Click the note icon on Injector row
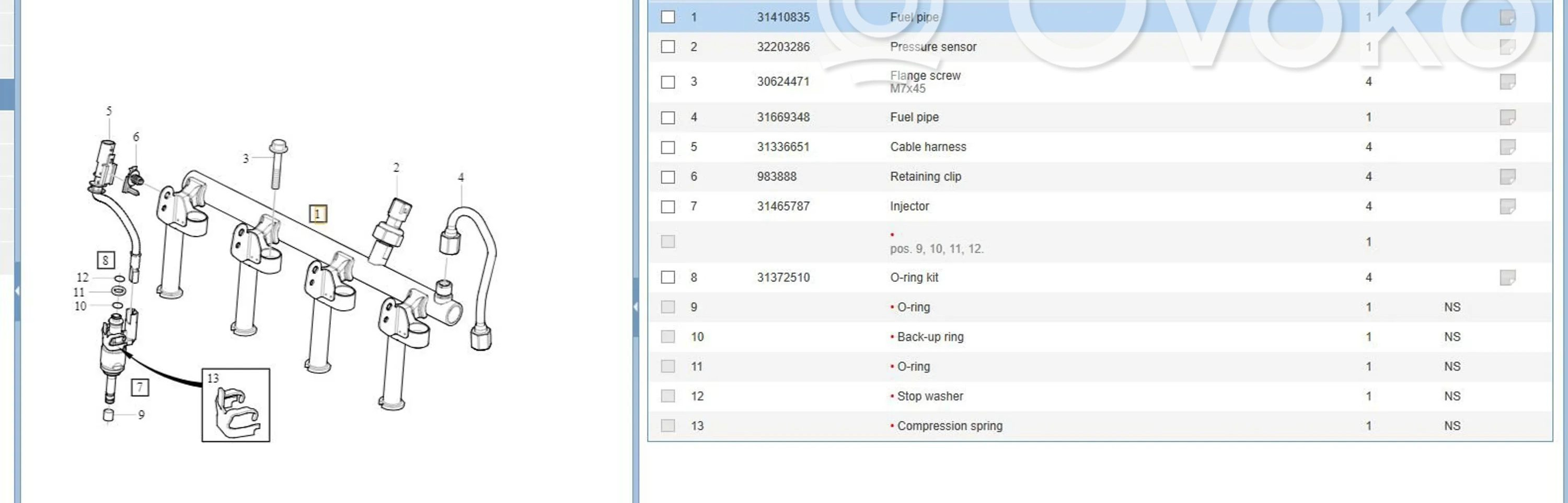The height and width of the screenshot is (503, 1568). click(1507, 207)
